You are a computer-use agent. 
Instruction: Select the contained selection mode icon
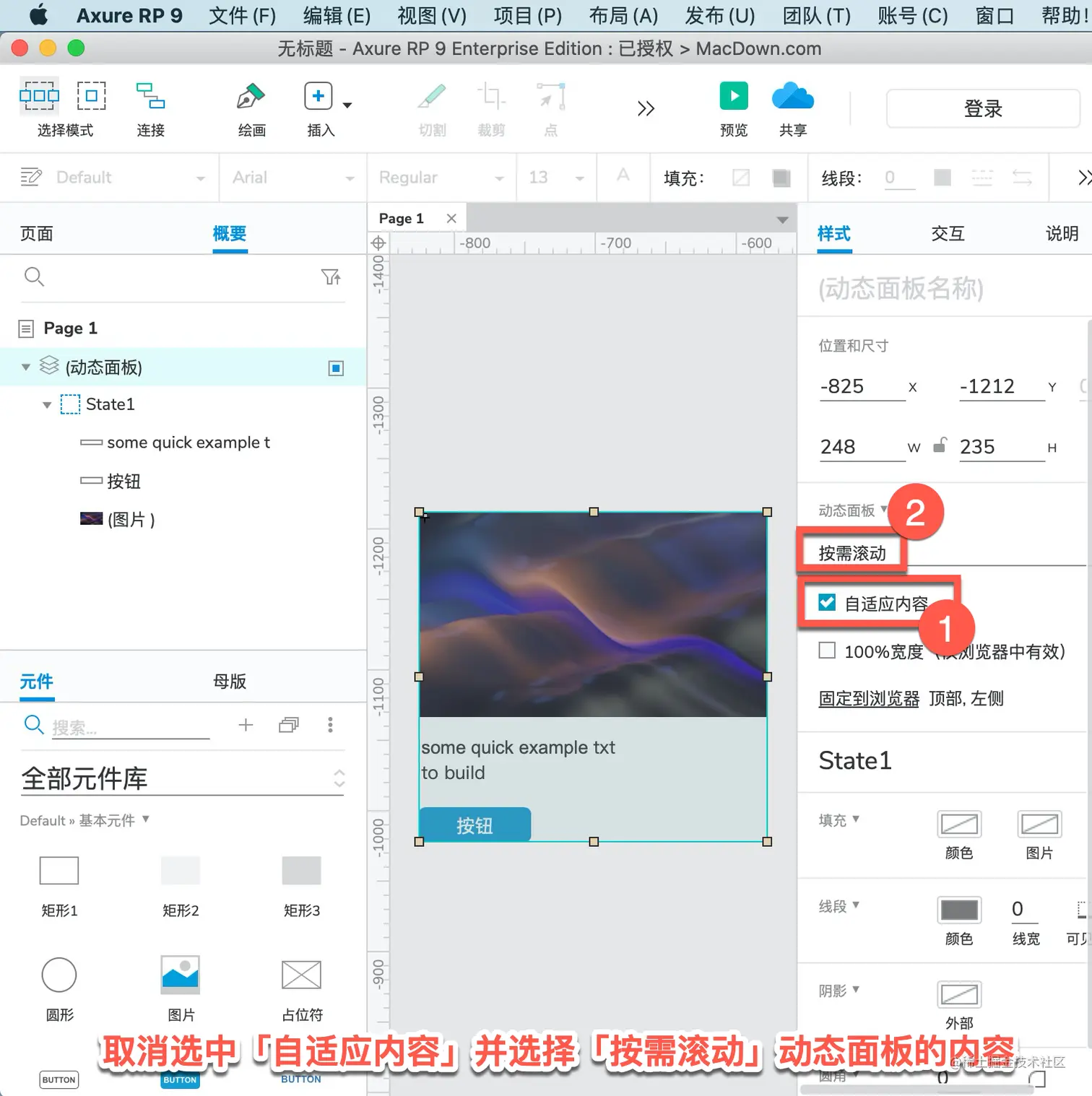(x=92, y=95)
